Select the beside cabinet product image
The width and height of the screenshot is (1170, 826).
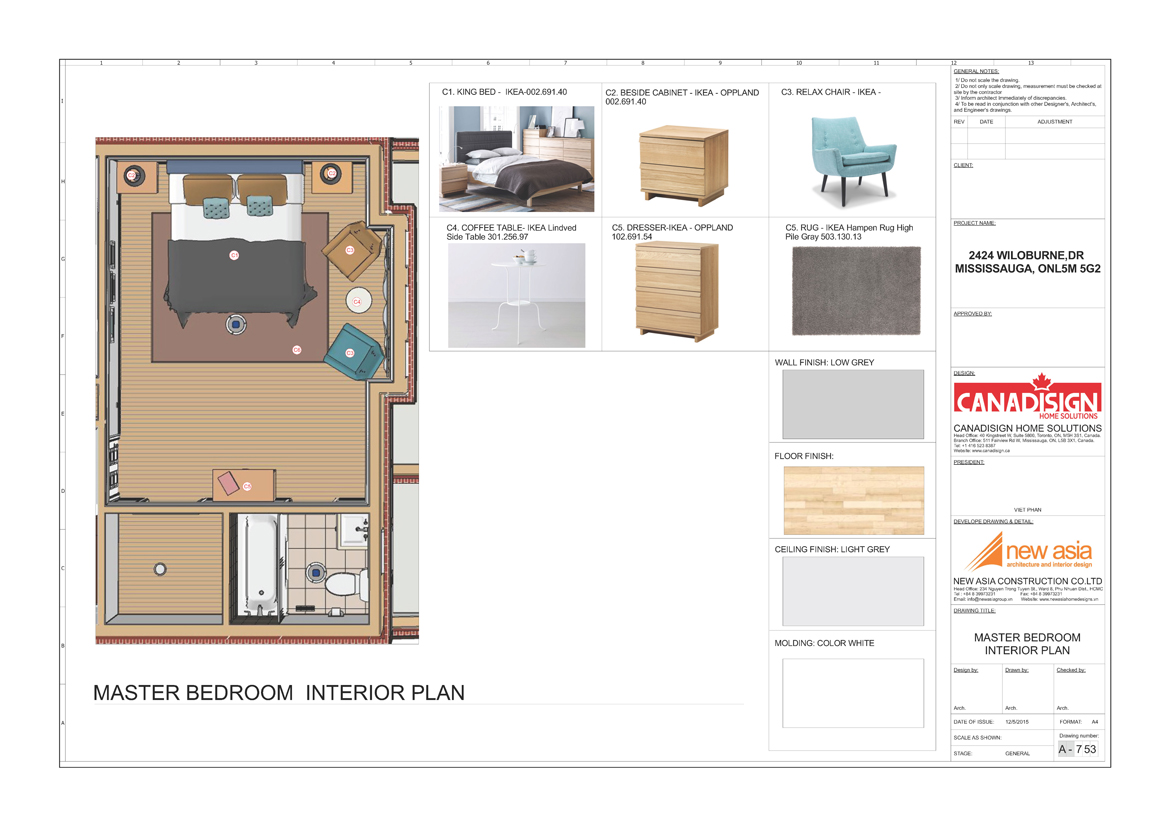pyautogui.click(x=683, y=164)
